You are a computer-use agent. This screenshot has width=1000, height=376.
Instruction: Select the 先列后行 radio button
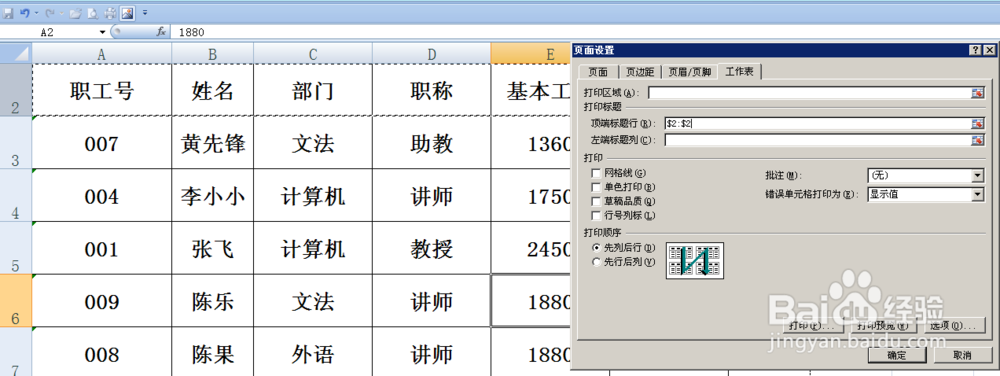pos(597,247)
